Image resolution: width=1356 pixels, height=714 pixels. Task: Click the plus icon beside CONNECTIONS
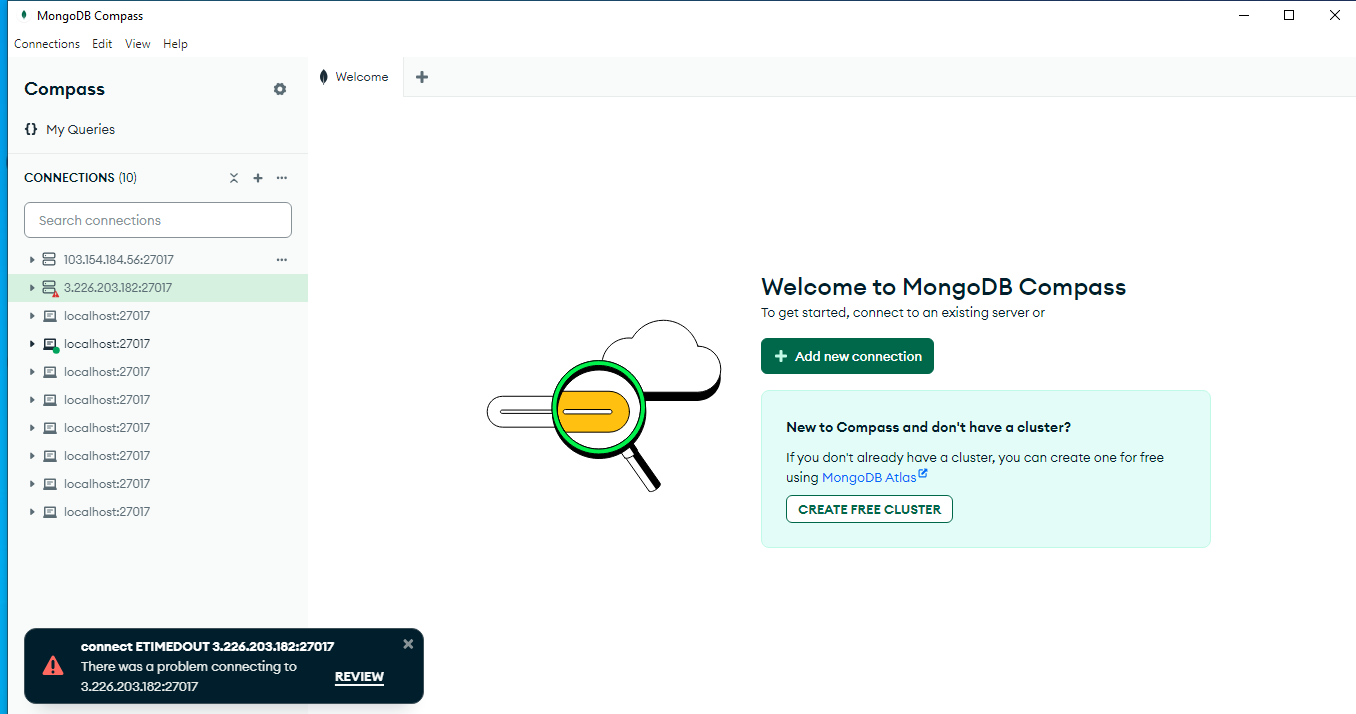258,178
